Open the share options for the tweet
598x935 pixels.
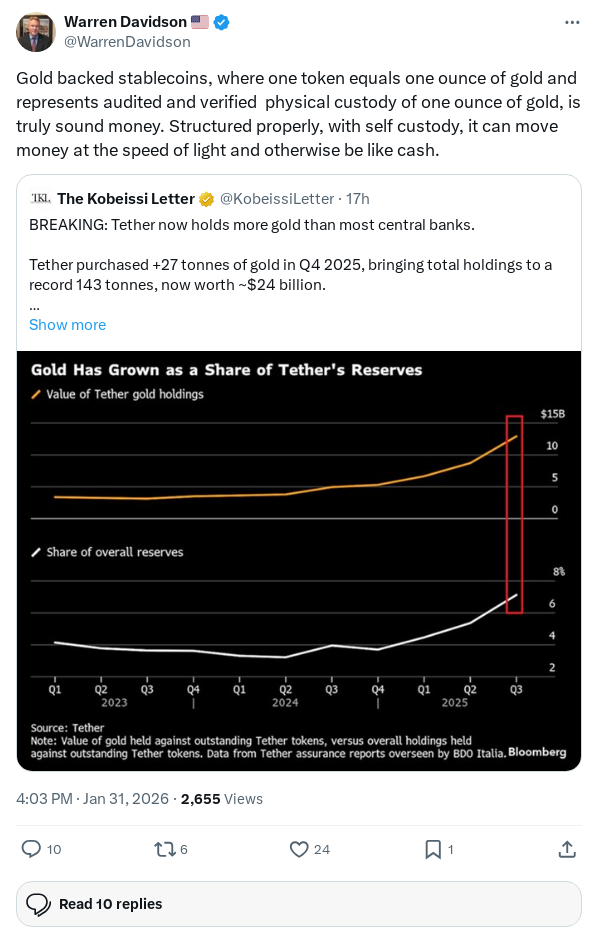coord(567,848)
